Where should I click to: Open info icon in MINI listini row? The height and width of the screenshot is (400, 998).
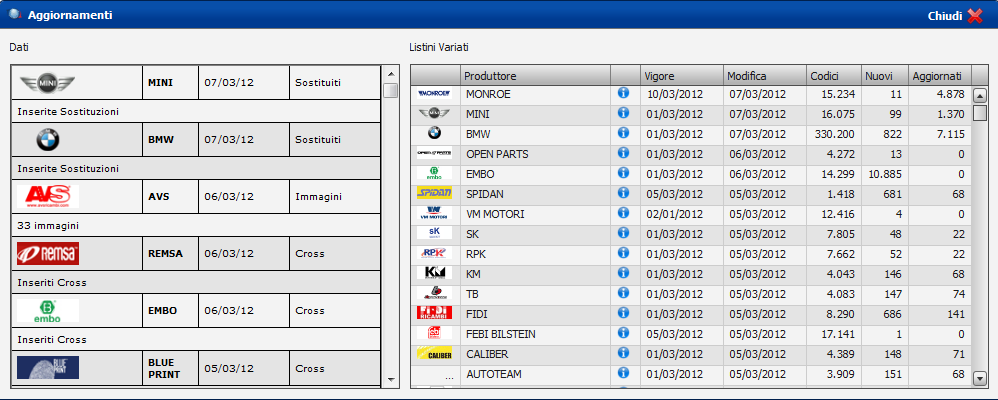623,113
